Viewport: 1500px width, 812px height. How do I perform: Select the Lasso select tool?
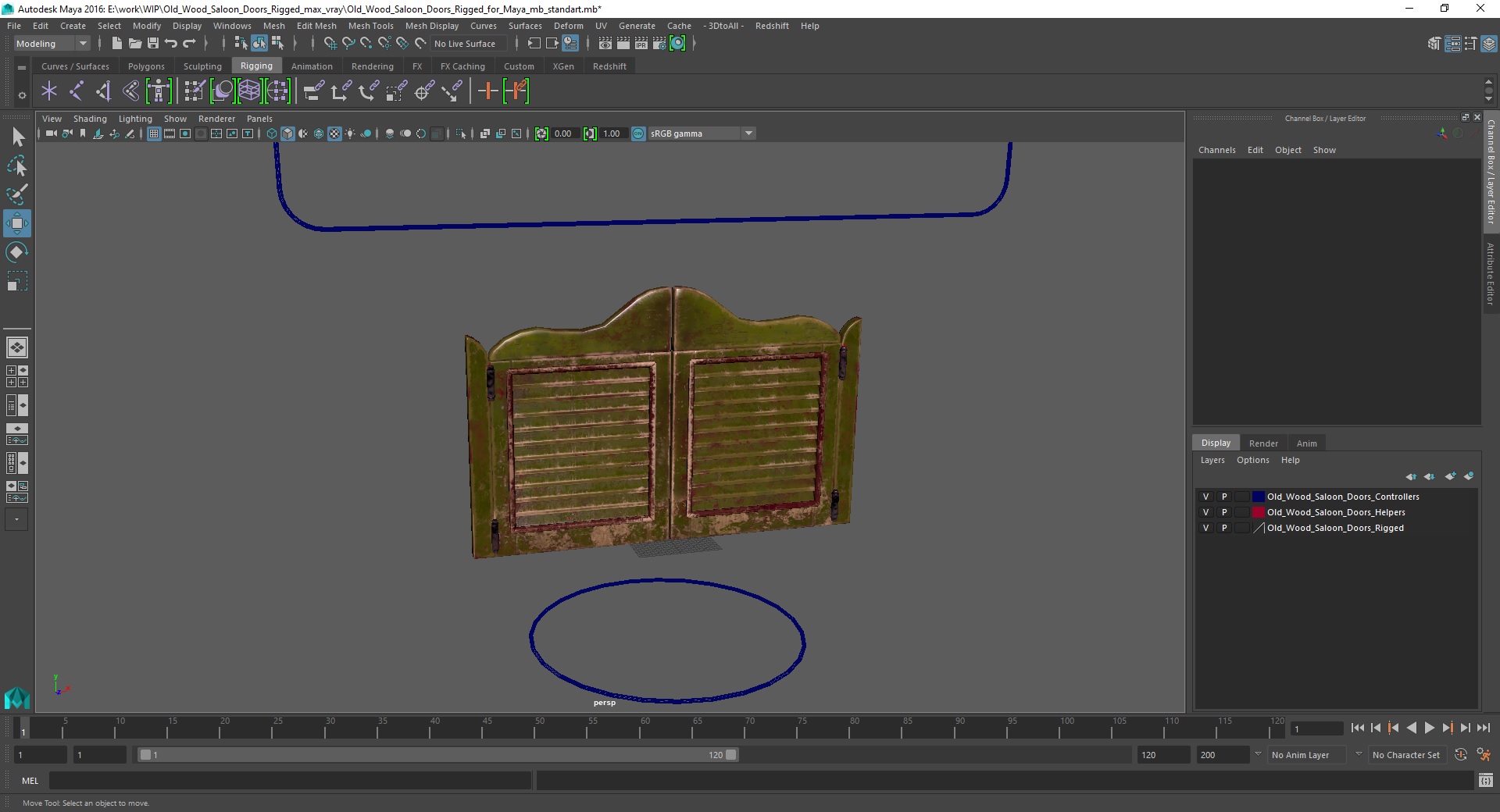click(x=17, y=166)
